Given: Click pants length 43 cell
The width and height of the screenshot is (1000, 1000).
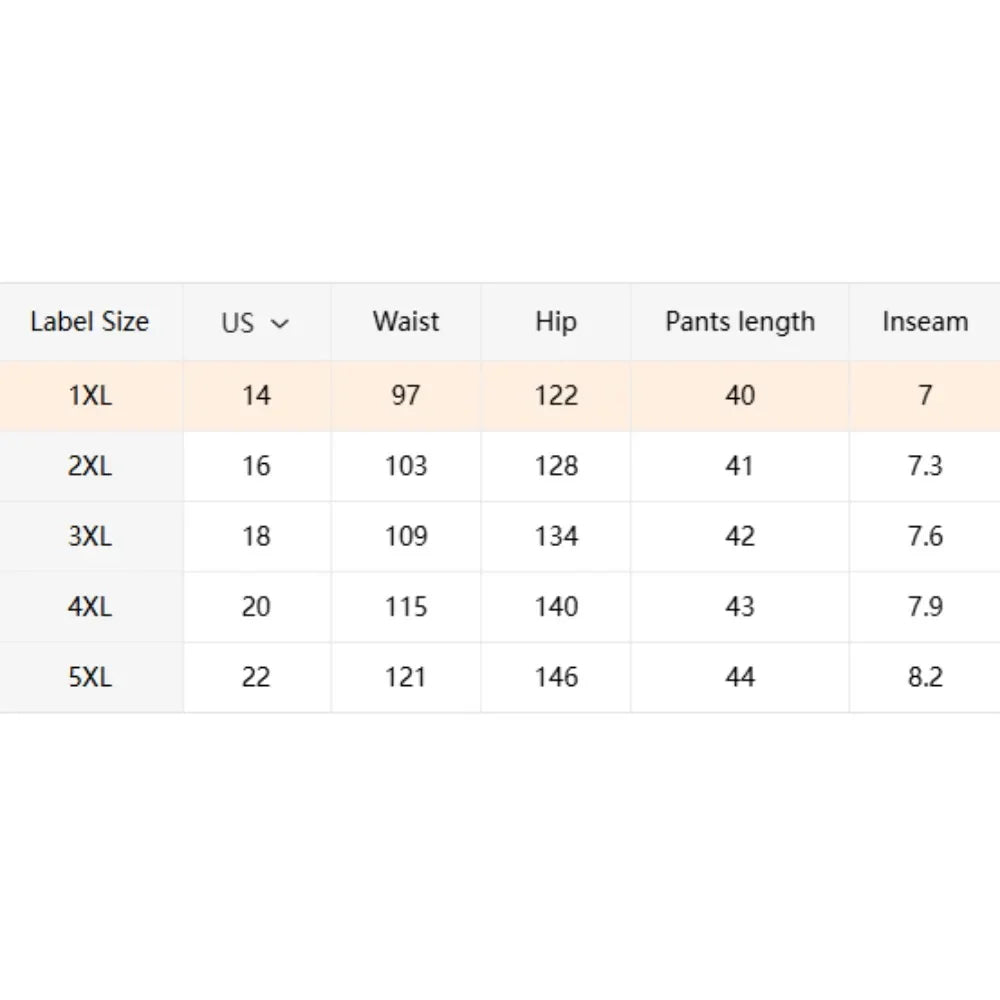Looking at the screenshot, I should (740, 607).
